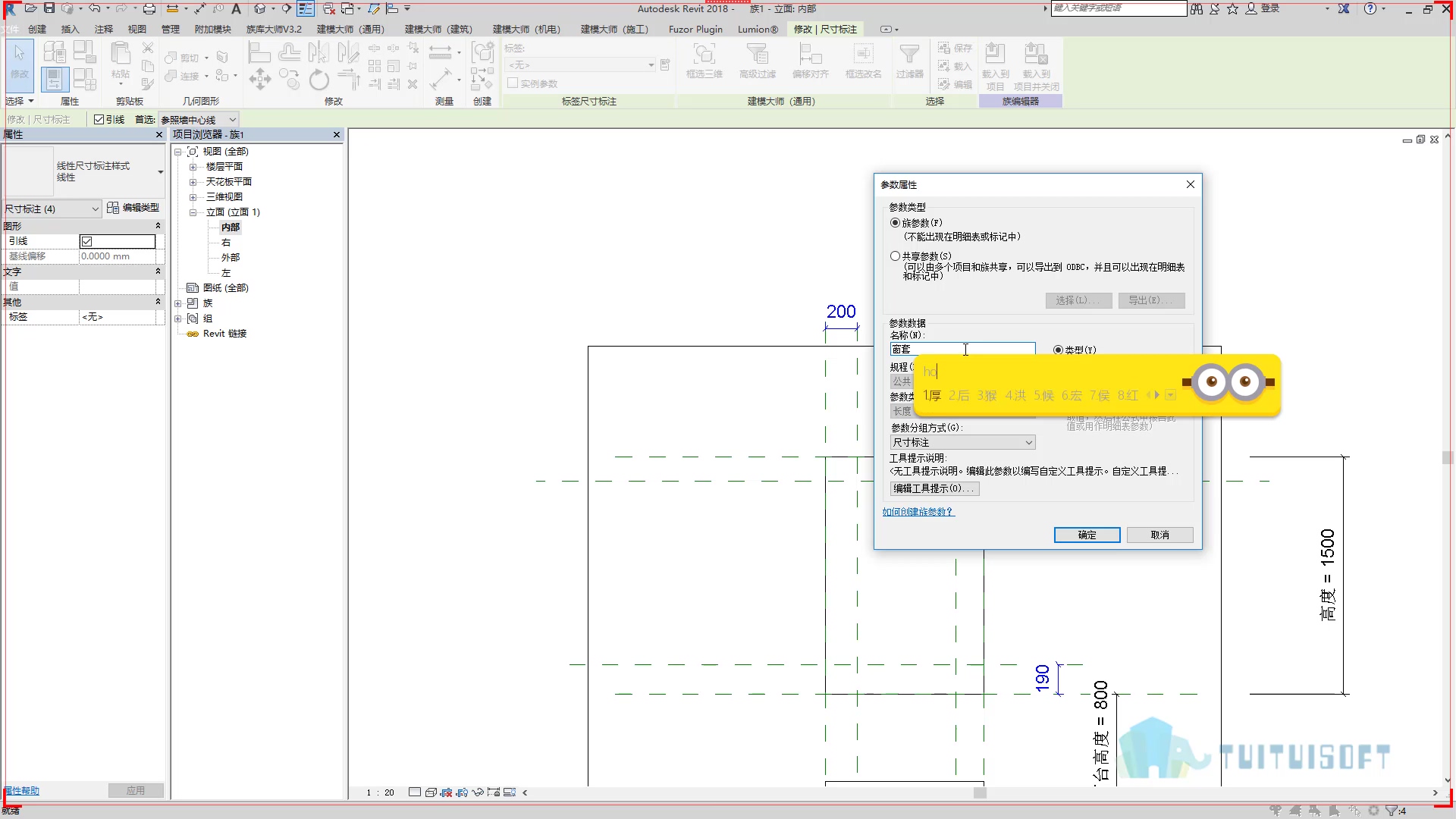Select the Rotate tool icon in Modify panel
The image size is (1456, 819).
tap(318, 79)
